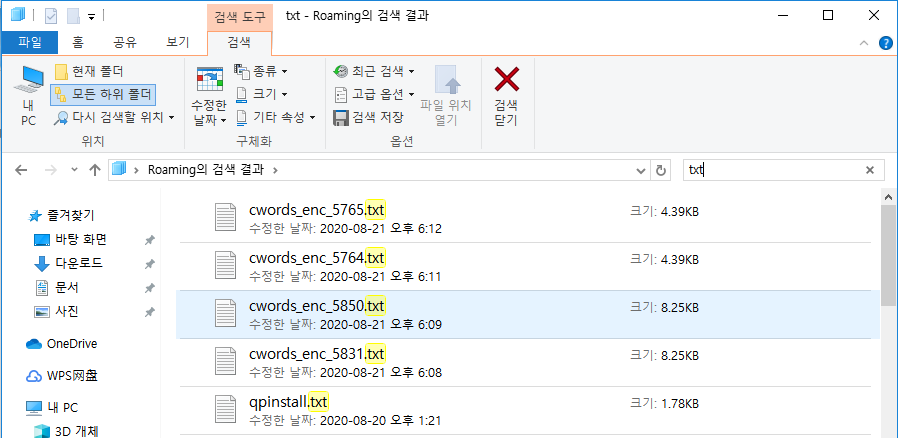Image resolution: width=898 pixels, height=438 pixels.
Task: Click the pin icon next to Desktop (바탕 화면)
Action: point(149,240)
